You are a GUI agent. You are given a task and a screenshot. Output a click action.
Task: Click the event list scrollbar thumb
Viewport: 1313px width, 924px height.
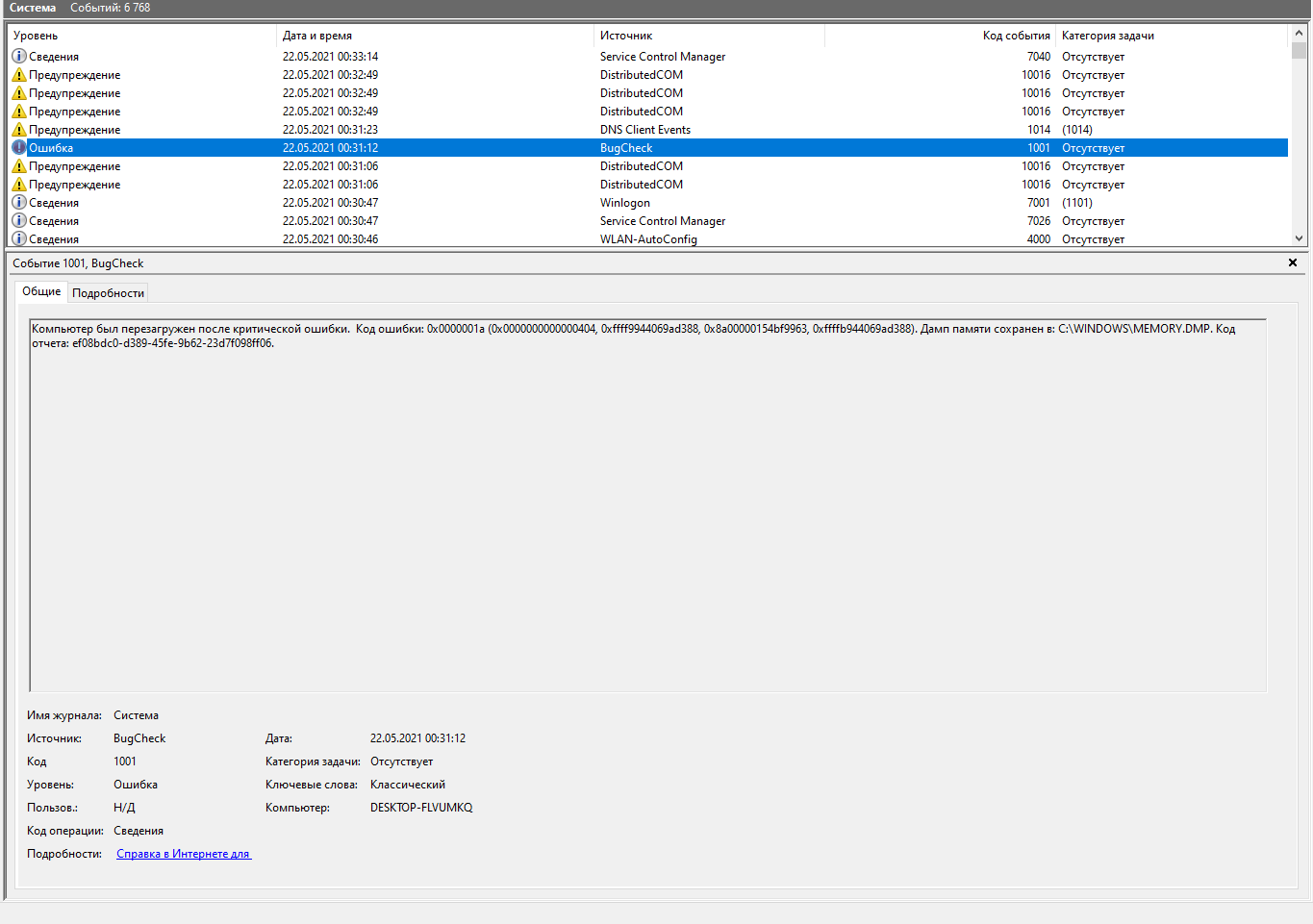[x=1299, y=51]
